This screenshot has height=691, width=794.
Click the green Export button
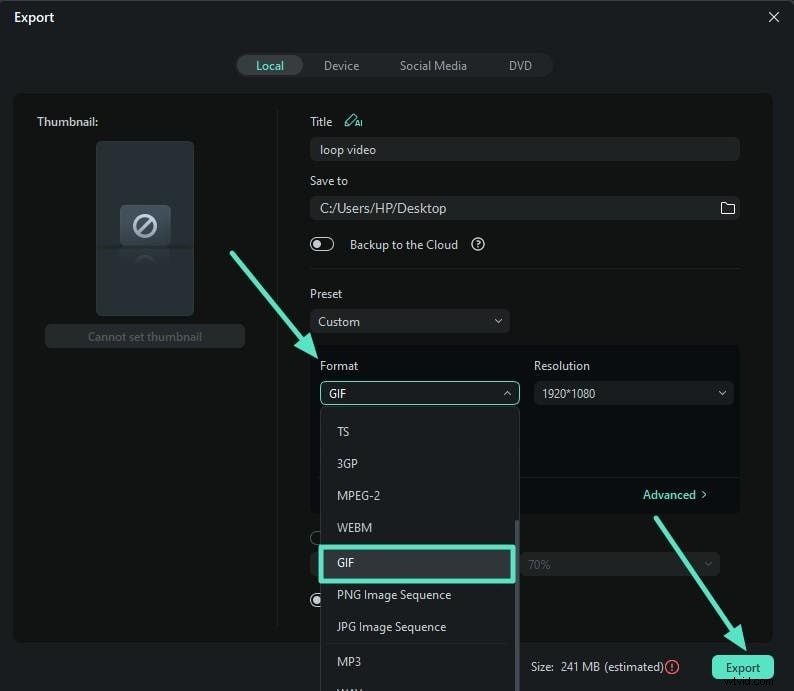point(742,667)
